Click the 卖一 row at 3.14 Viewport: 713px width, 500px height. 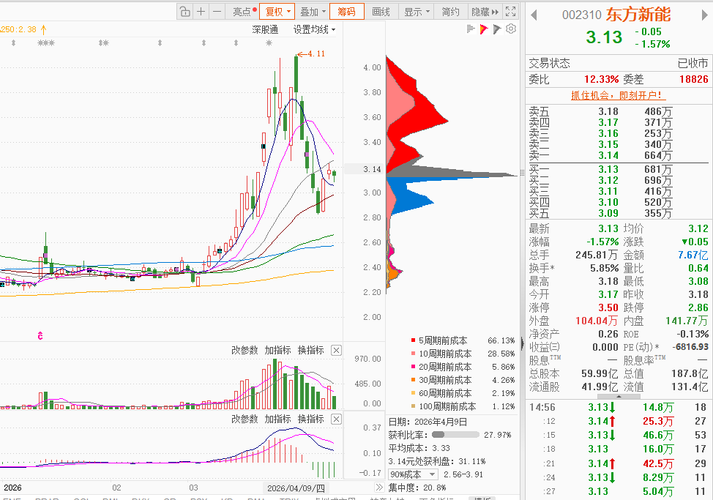coord(619,155)
